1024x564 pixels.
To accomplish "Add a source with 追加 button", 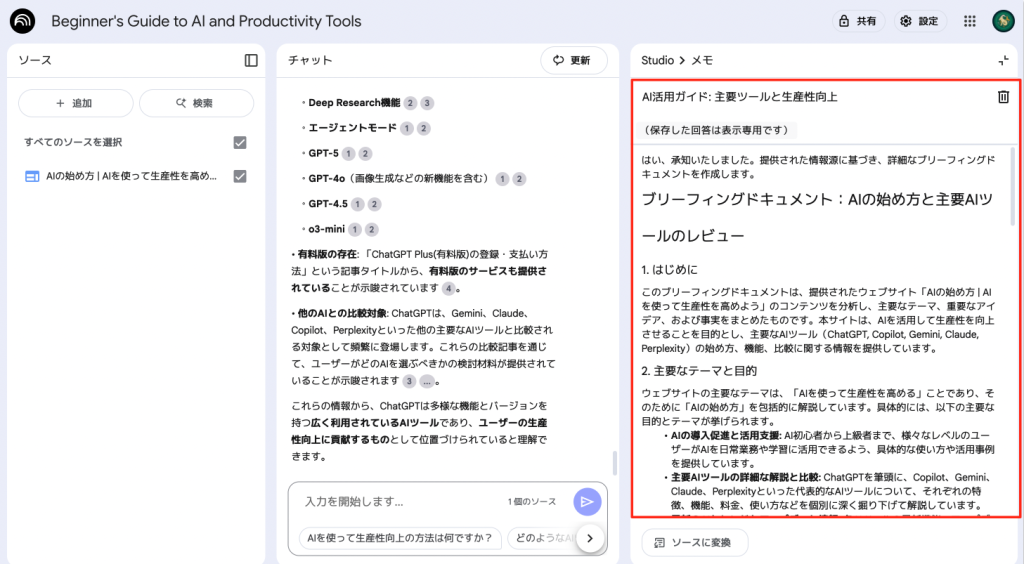I will point(75,103).
